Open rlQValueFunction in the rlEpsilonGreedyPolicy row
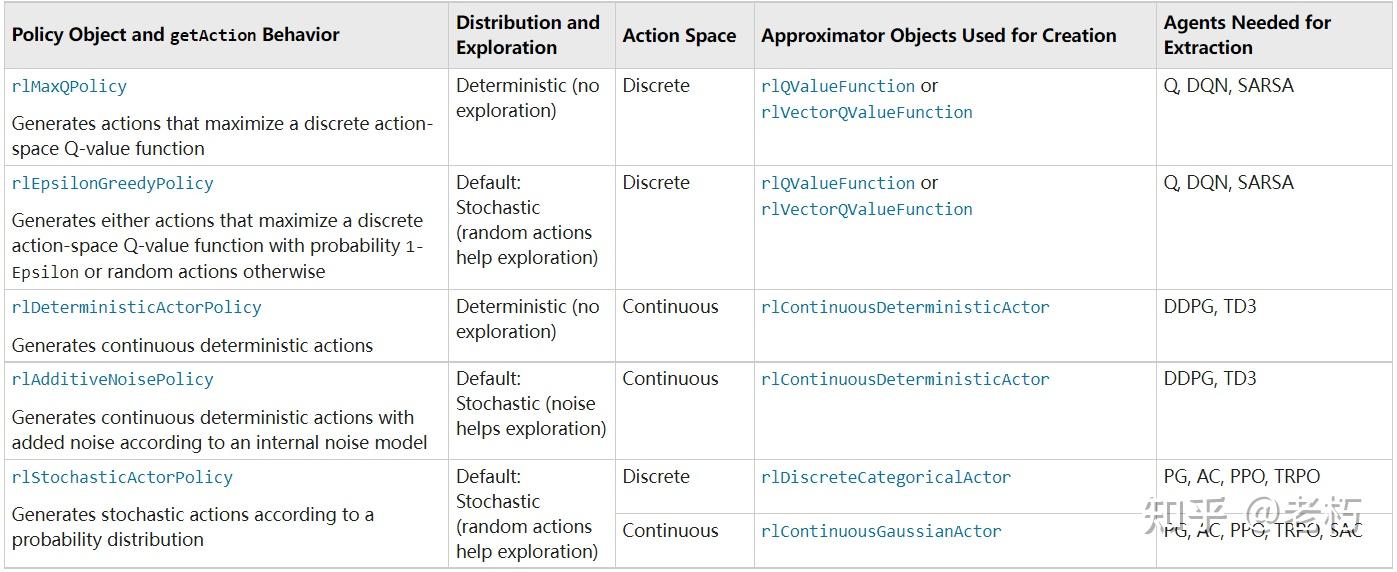The width and height of the screenshot is (1397, 572). pos(838,184)
